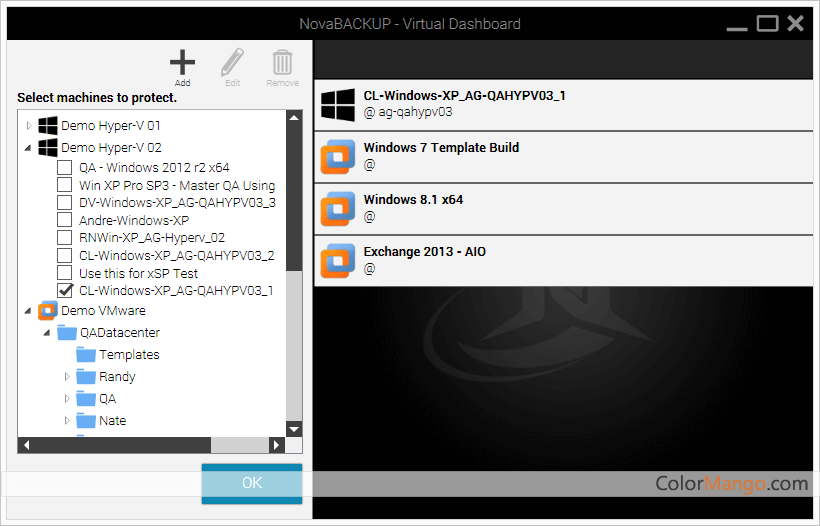Click the horizontal scrollbar right arrow
The image size is (820, 526).
point(277,445)
